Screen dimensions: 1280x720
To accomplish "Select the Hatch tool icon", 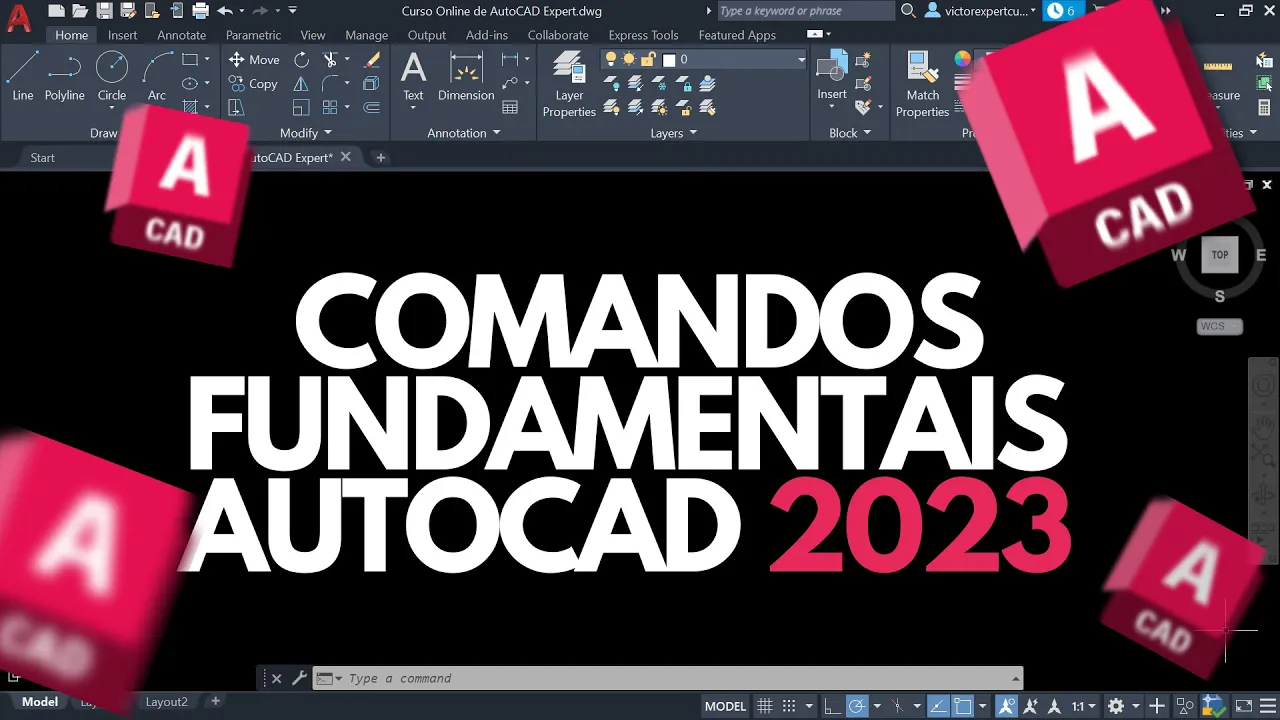I will [x=190, y=107].
